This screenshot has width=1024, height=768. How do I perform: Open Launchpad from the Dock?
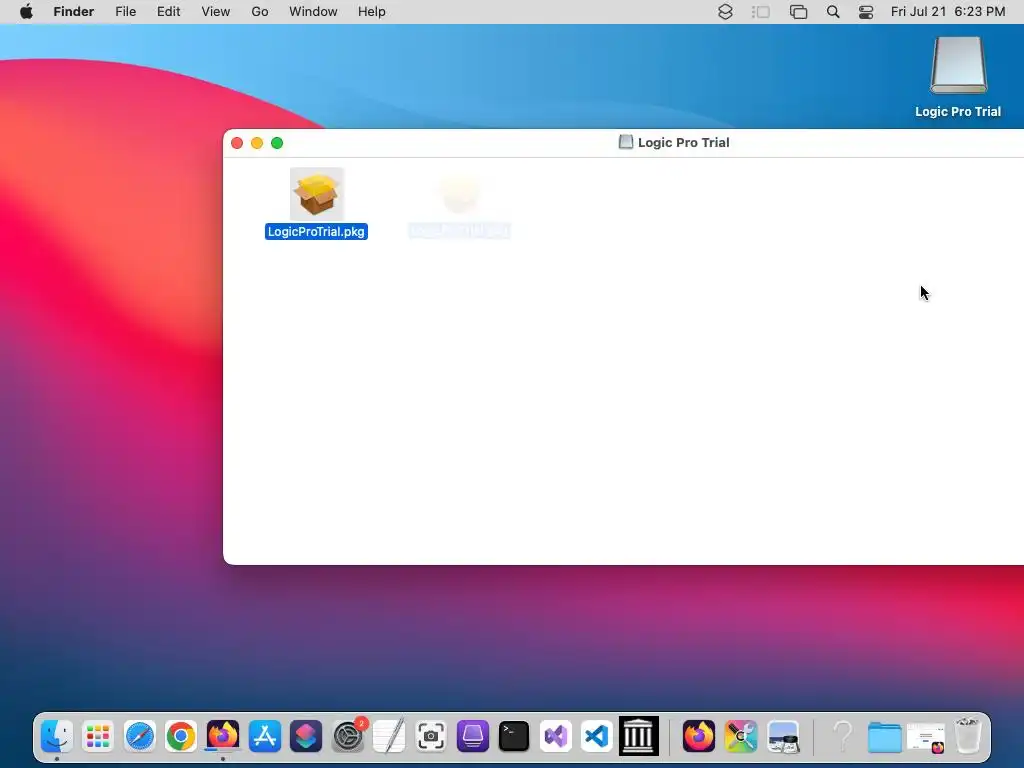(x=98, y=737)
